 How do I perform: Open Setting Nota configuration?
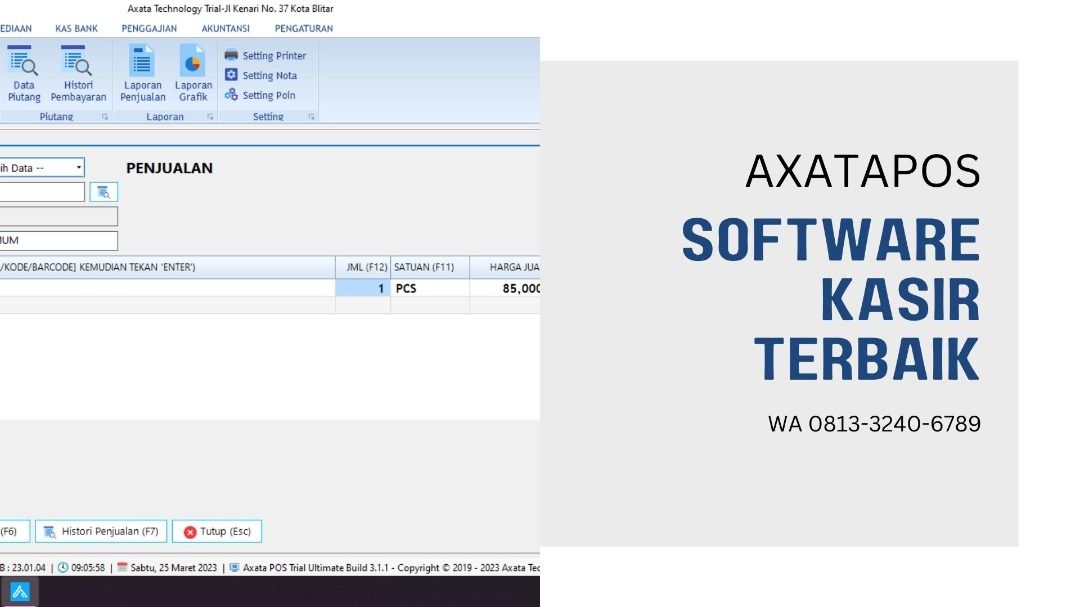click(261, 76)
